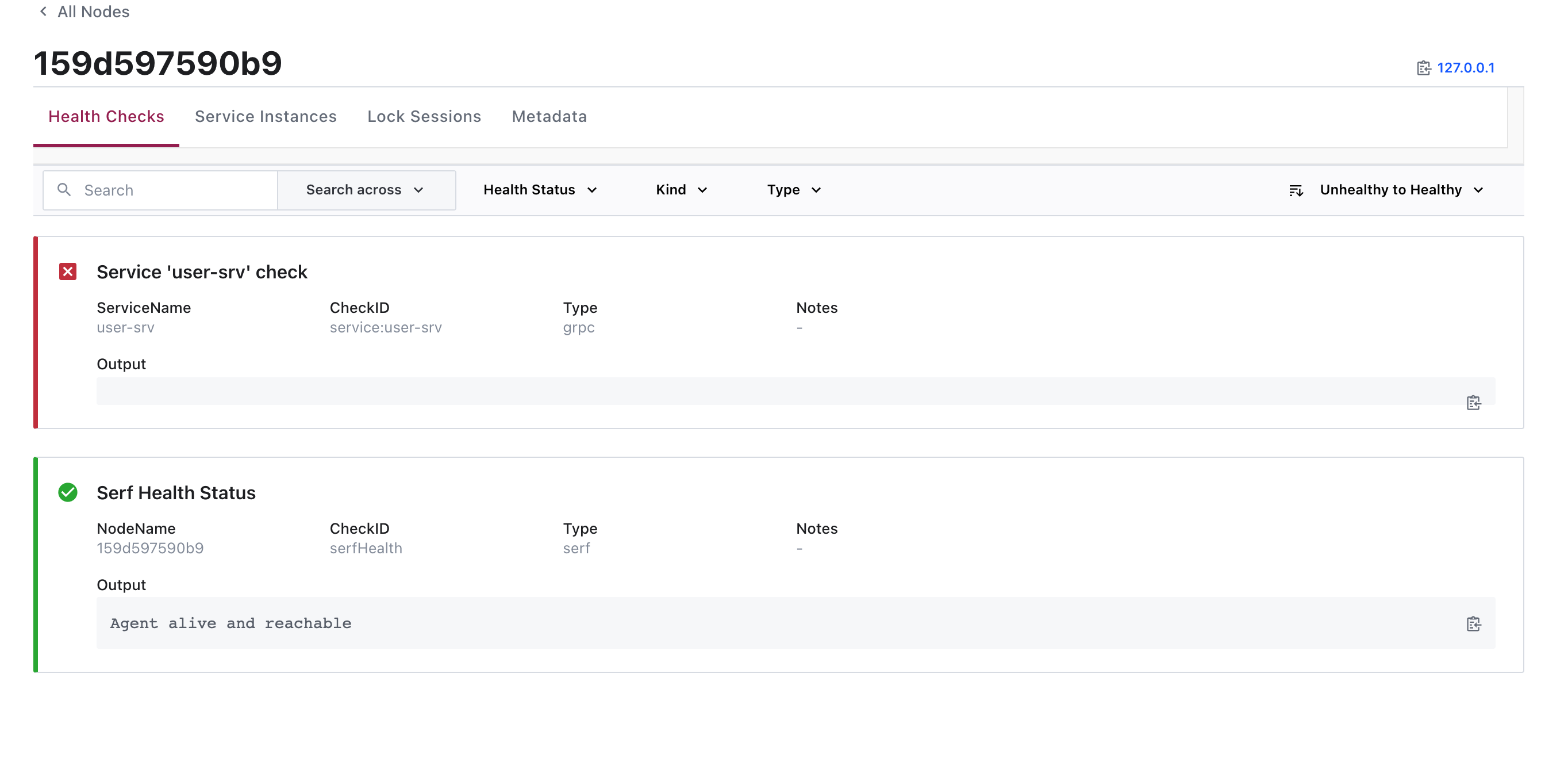Select the Health Checks tab
Viewport: 1568px width, 773px height.
coord(106,116)
